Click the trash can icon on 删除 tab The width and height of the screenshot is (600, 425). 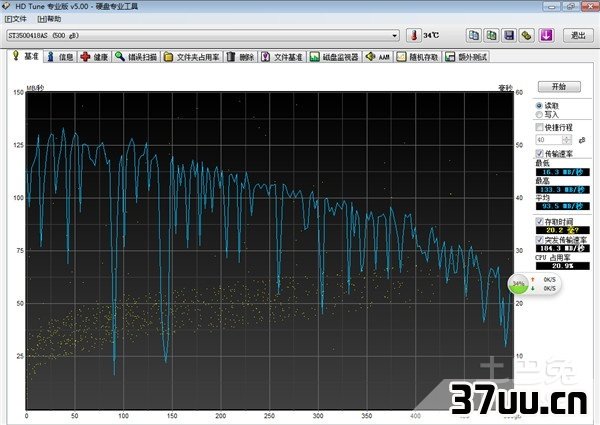pyautogui.click(x=230, y=57)
